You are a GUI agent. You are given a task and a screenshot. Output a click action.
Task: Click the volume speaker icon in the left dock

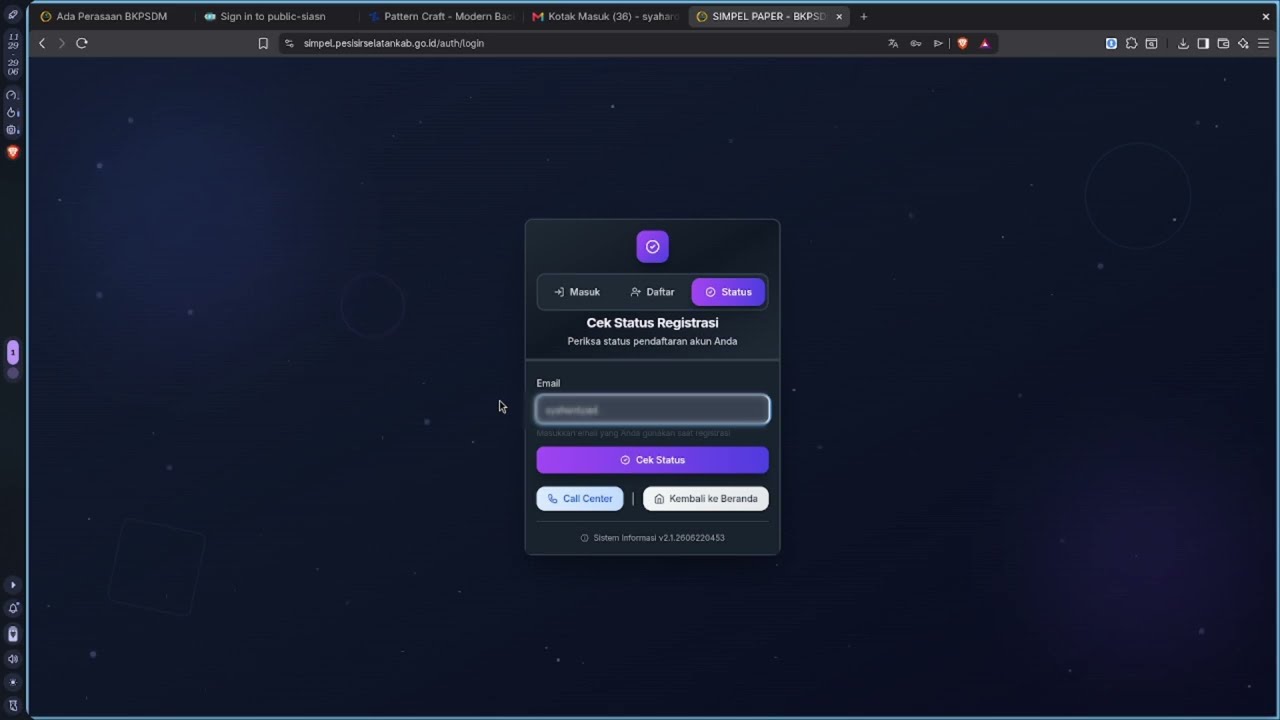tap(13, 659)
